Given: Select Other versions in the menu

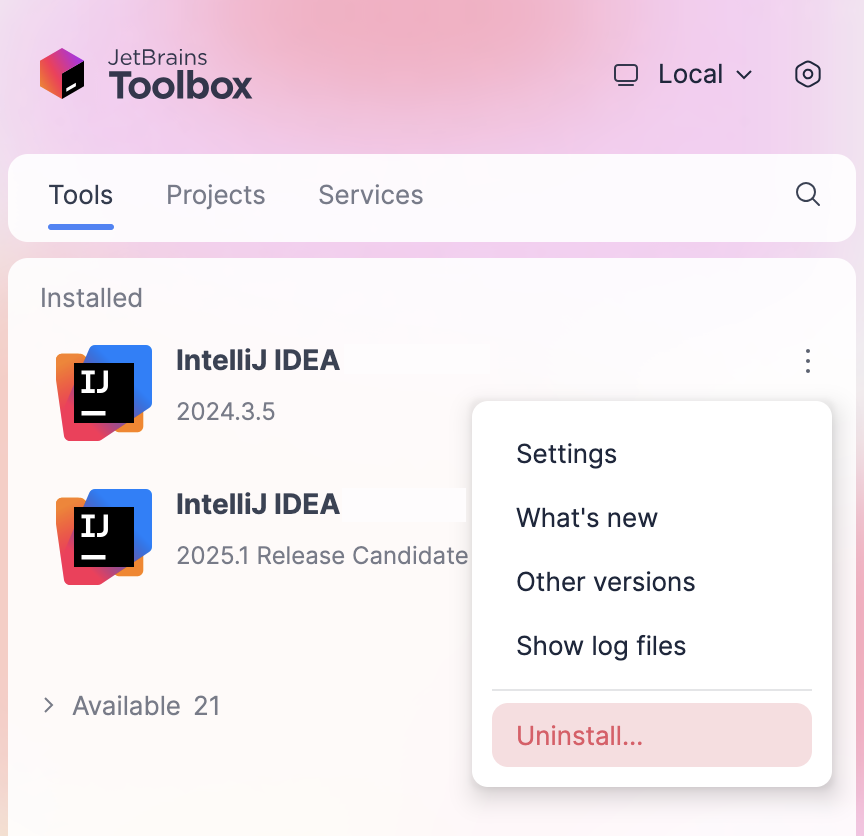Looking at the screenshot, I should pyautogui.click(x=605, y=582).
